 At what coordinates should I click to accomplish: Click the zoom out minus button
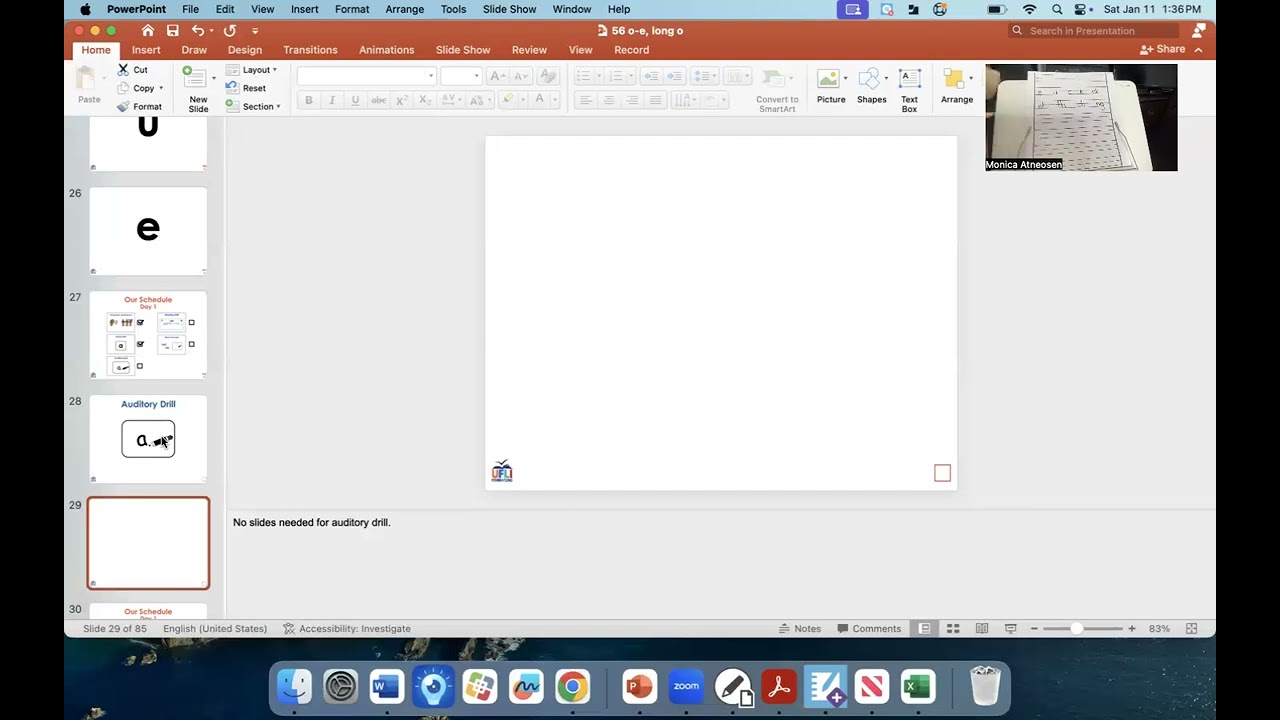pos(1033,629)
